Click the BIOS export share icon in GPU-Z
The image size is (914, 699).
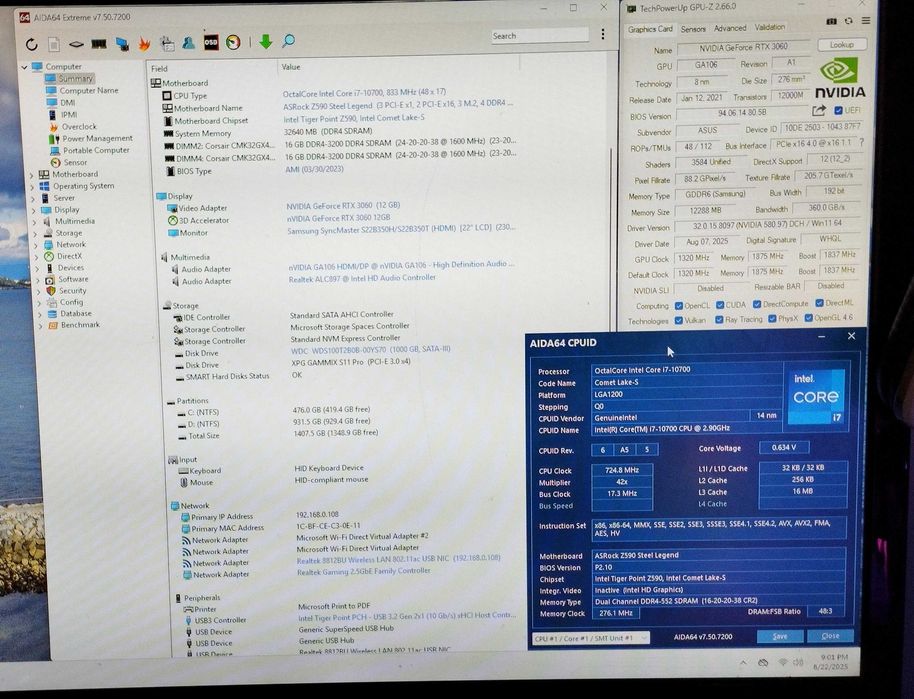point(819,110)
